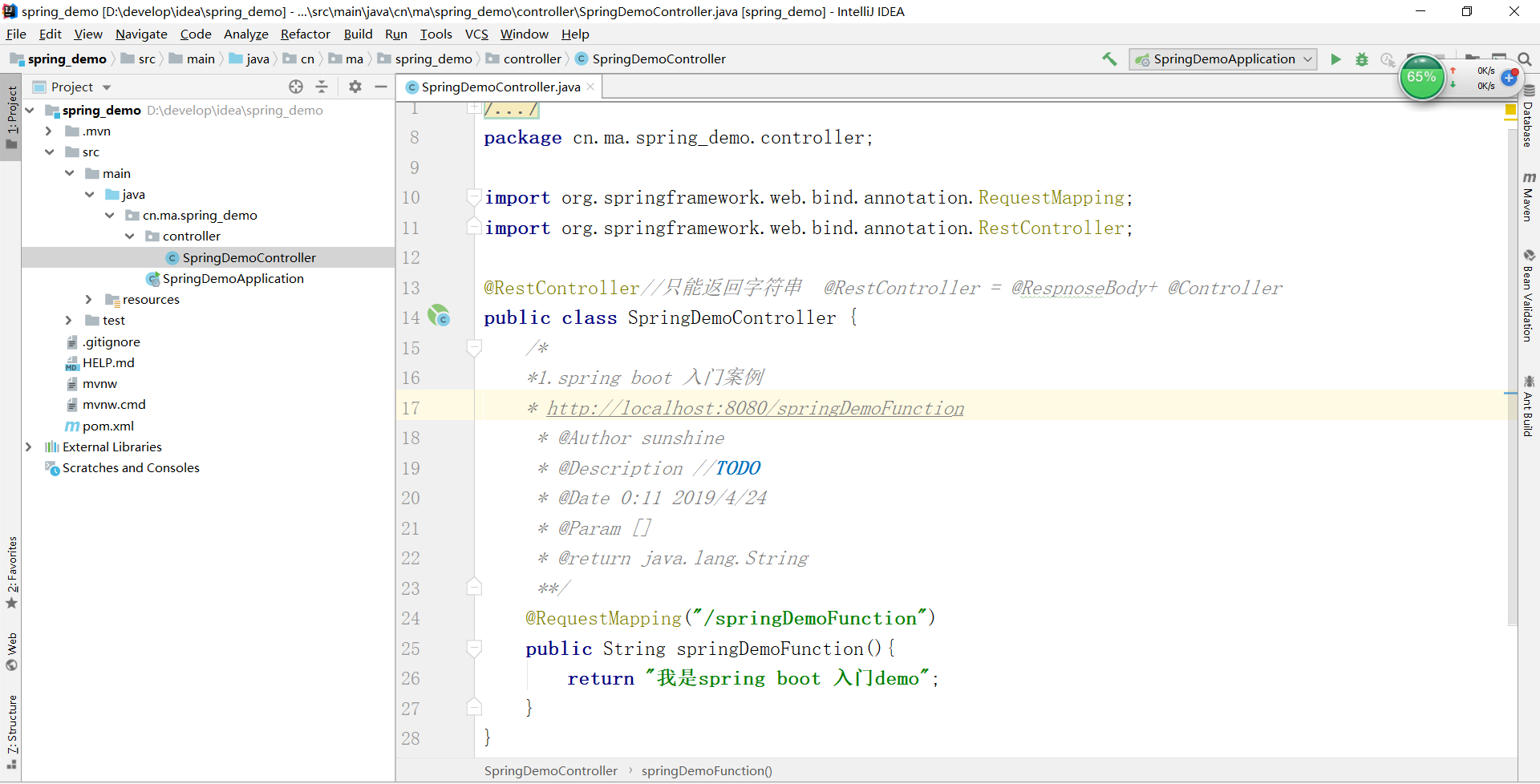Expand the resources folder

pos(89,299)
